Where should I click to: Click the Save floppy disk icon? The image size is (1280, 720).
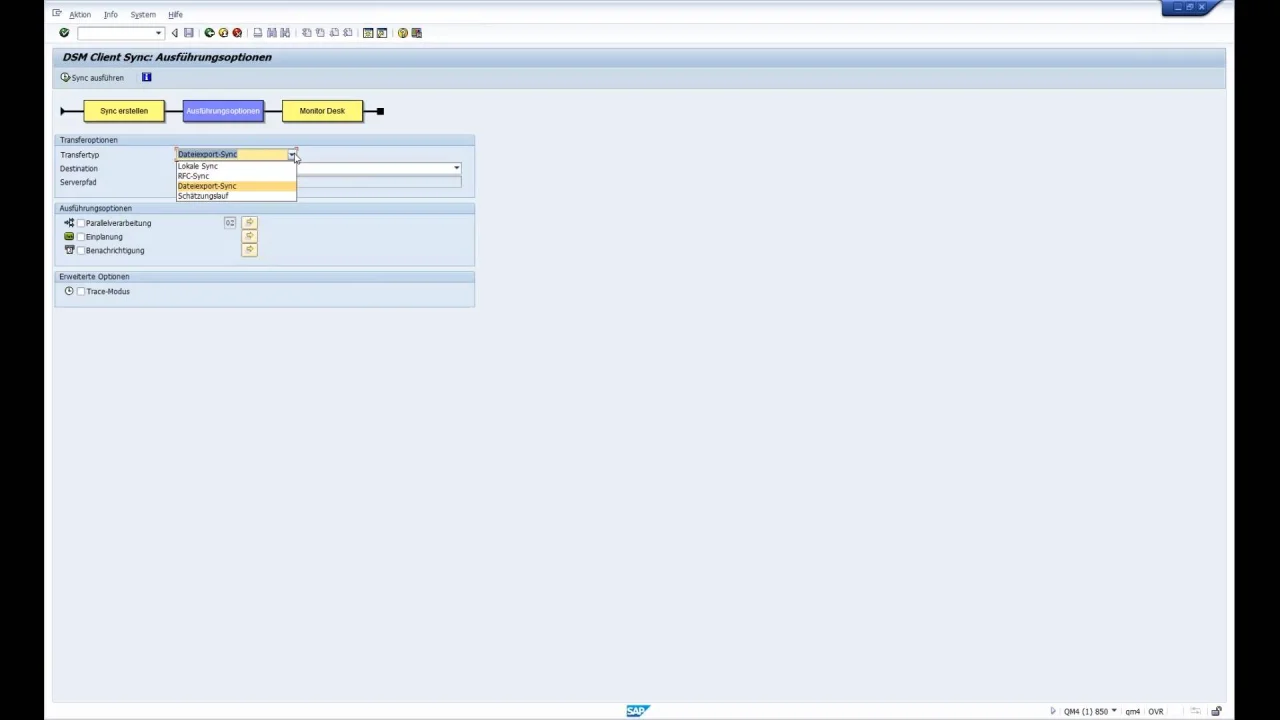pos(188,33)
